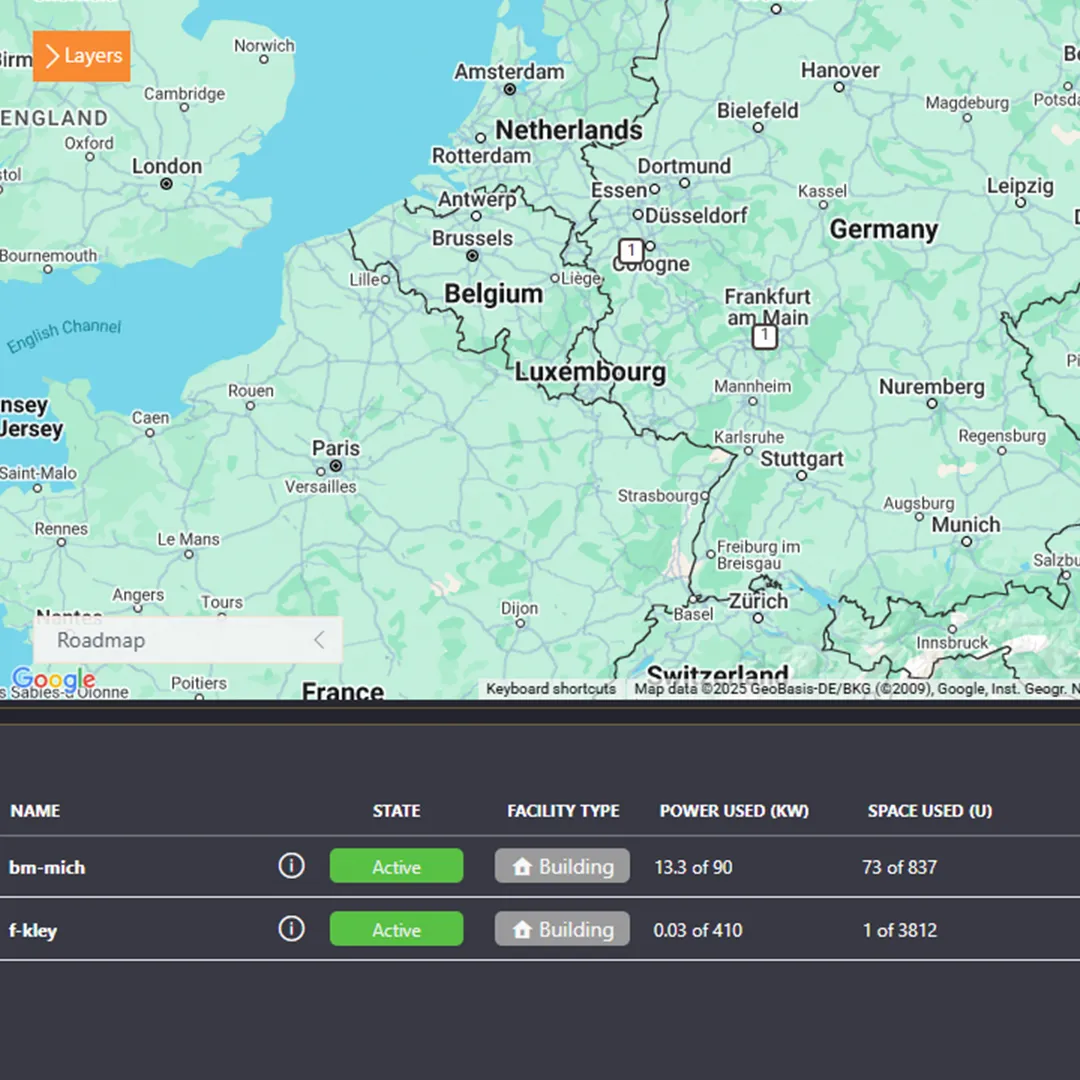Viewport: 1080px width, 1080px height.
Task: Click the Luxembourg country label on map
Action: (590, 372)
